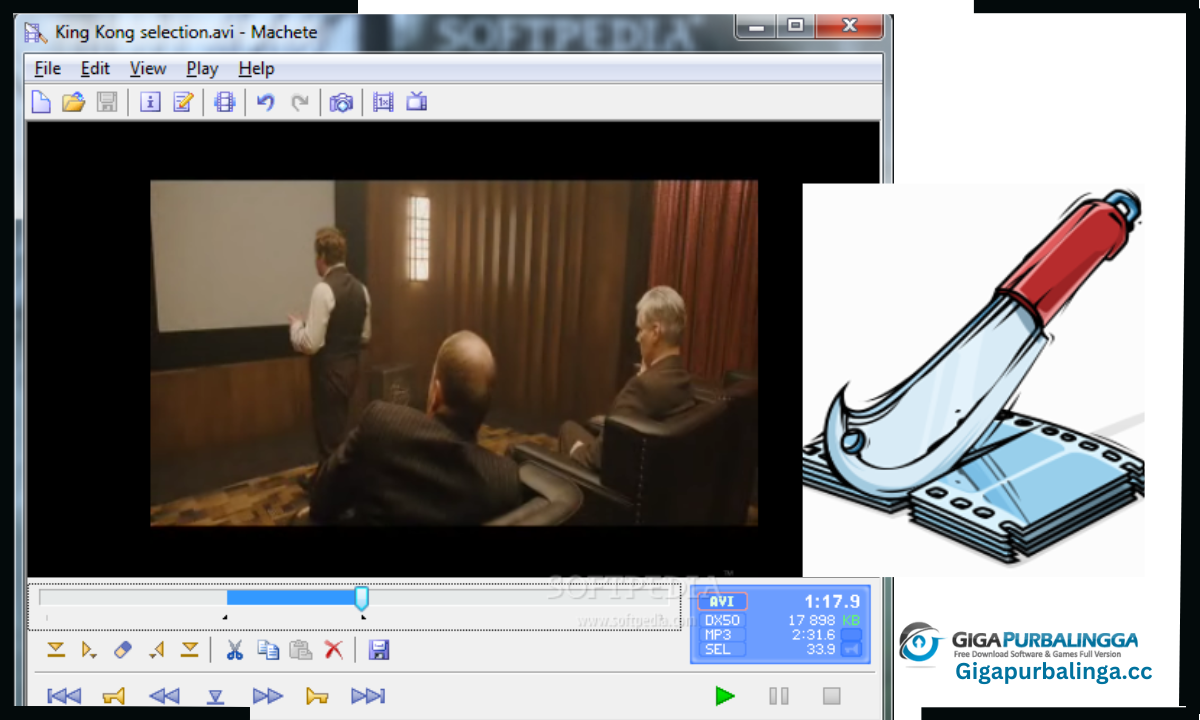Click the Stop button
The width and height of the screenshot is (1200, 720).
coord(831,696)
